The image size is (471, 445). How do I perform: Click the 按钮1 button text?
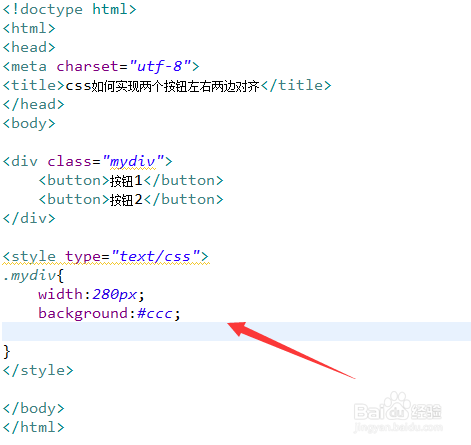[126, 181]
